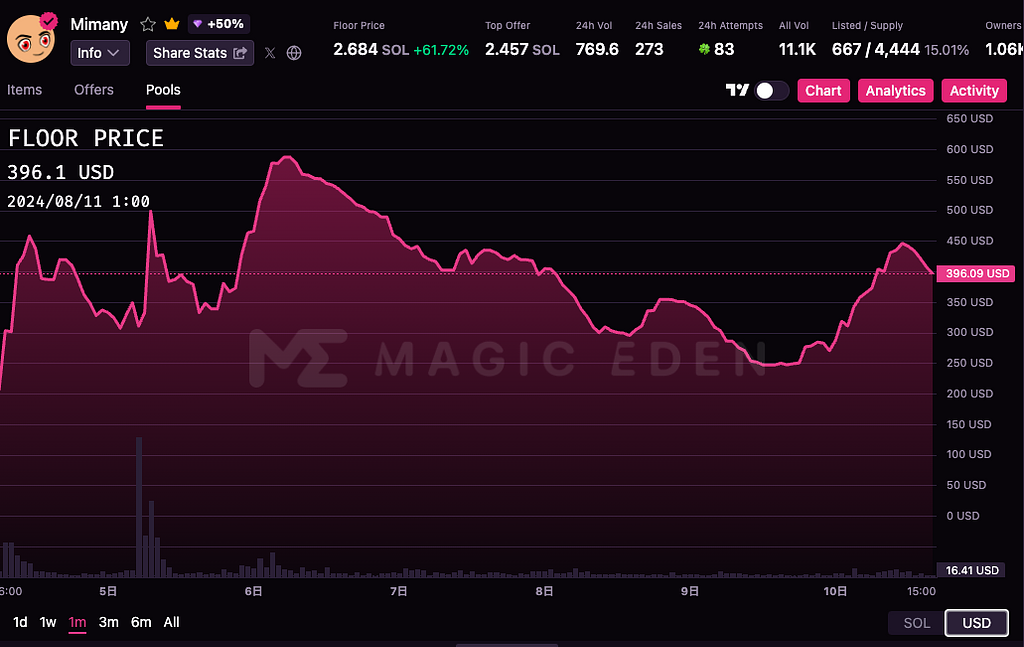1024x647 pixels.
Task: Switch price currency to SOL
Action: 916,623
